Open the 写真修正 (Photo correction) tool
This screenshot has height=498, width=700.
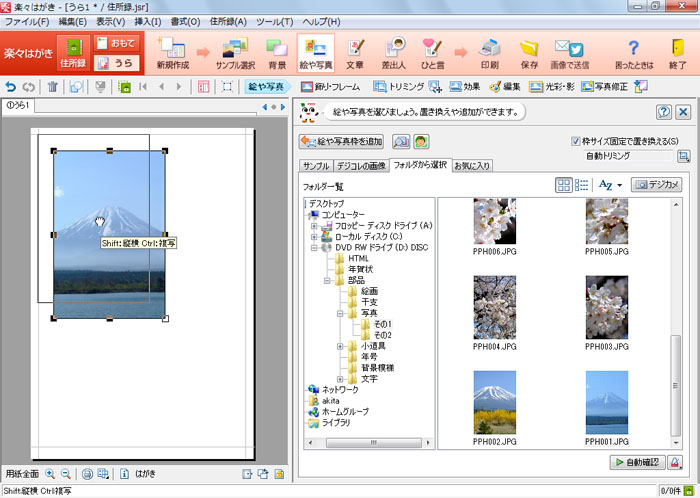(x=606, y=87)
